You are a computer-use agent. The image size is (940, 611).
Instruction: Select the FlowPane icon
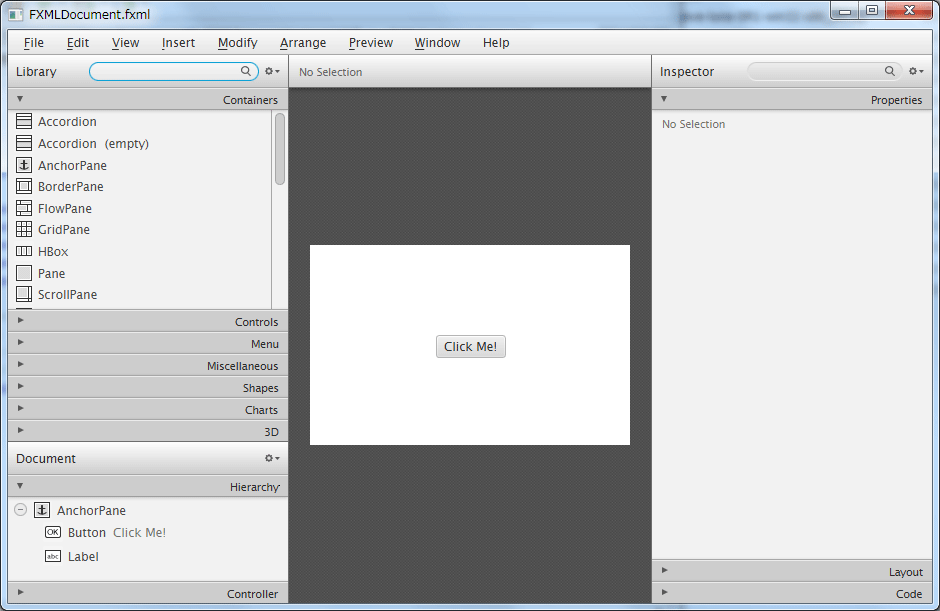pyautogui.click(x=24, y=208)
